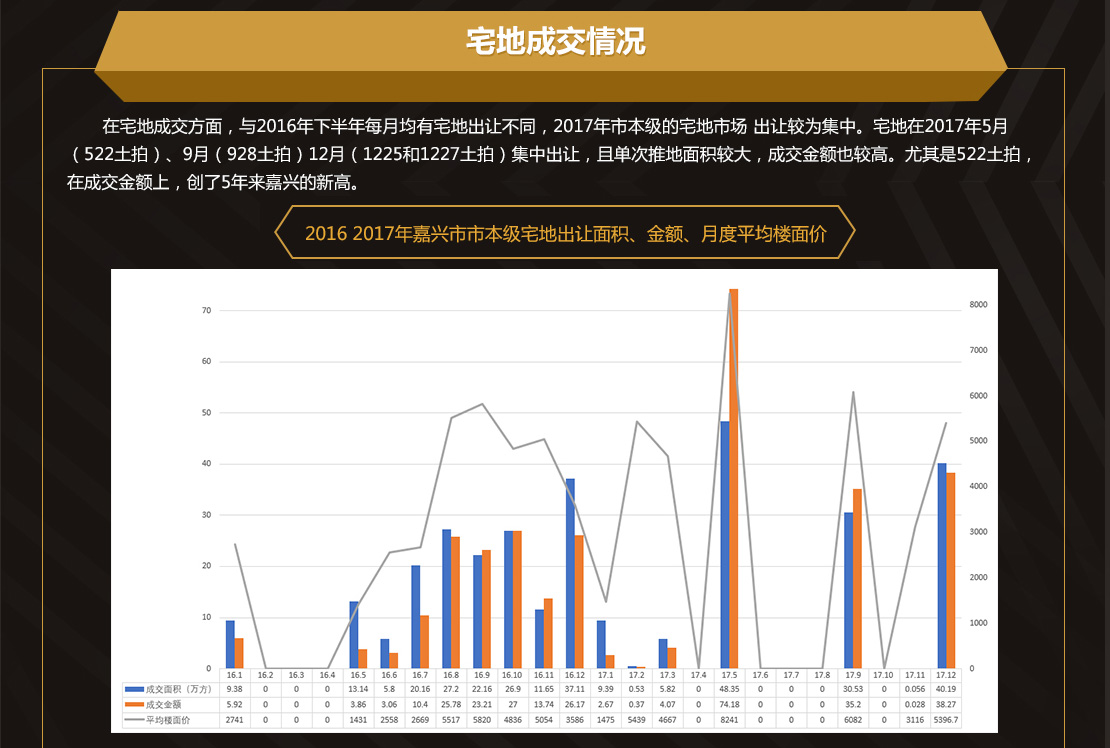Click the 40.19 area cell
This screenshot has width=1110, height=748.
946,689
